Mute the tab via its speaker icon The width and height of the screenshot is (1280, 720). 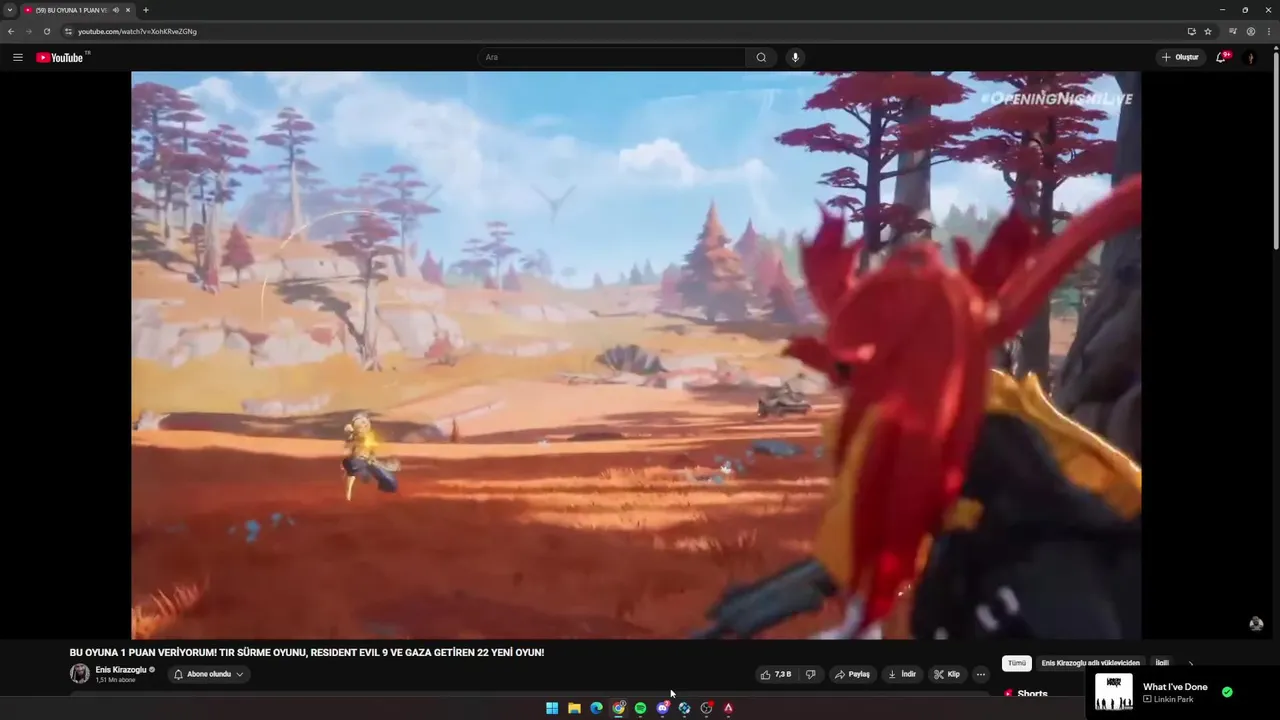[116, 10]
